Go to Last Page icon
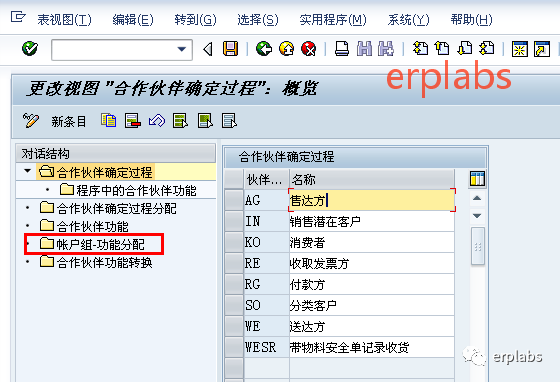This screenshot has width=560, height=382. pyautogui.click(x=487, y=49)
